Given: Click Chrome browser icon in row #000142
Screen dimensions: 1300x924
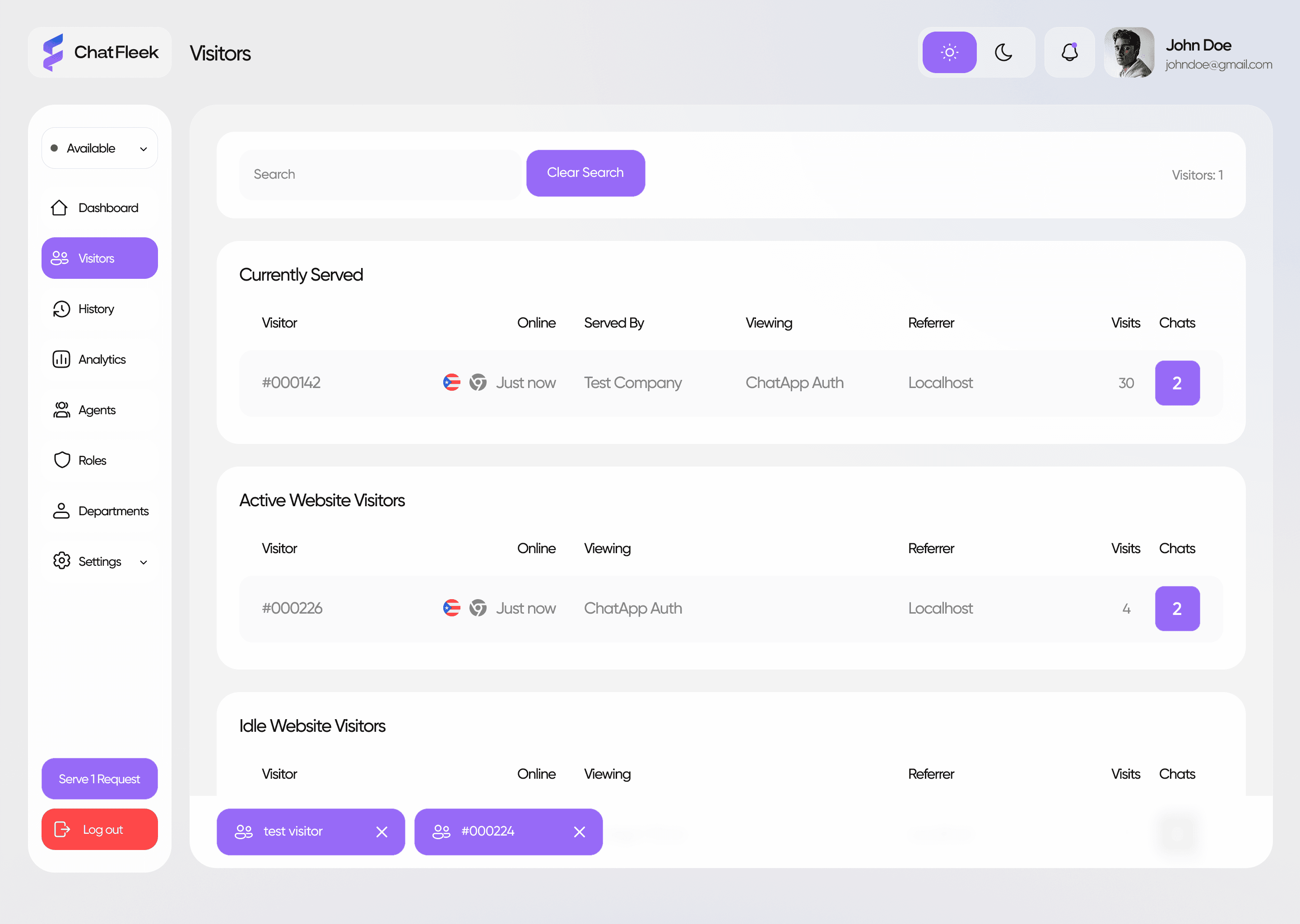Looking at the screenshot, I should click(478, 382).
